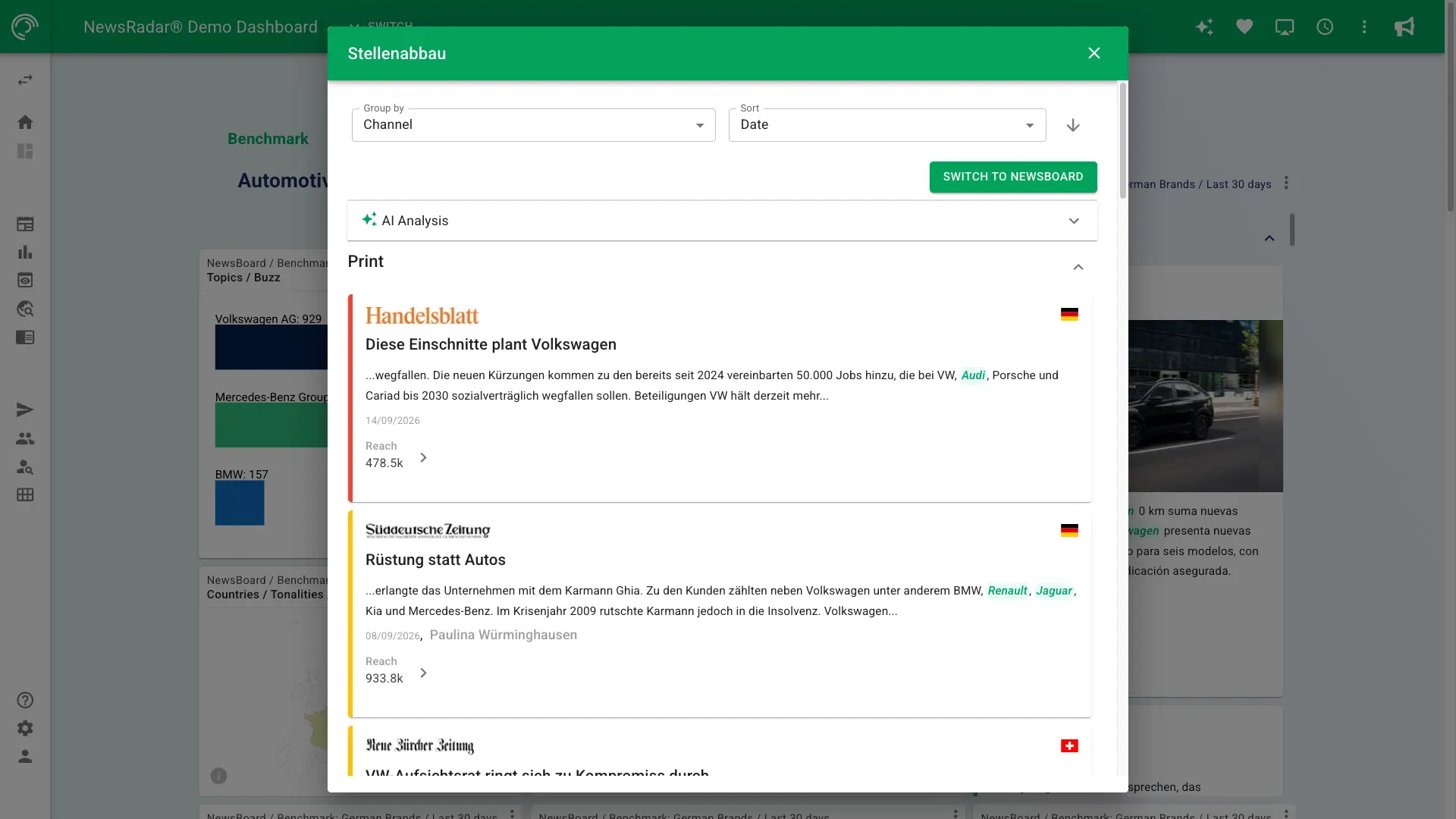
Task: Expand Reach 933.8k details arrow
Action: coord(423,673)
